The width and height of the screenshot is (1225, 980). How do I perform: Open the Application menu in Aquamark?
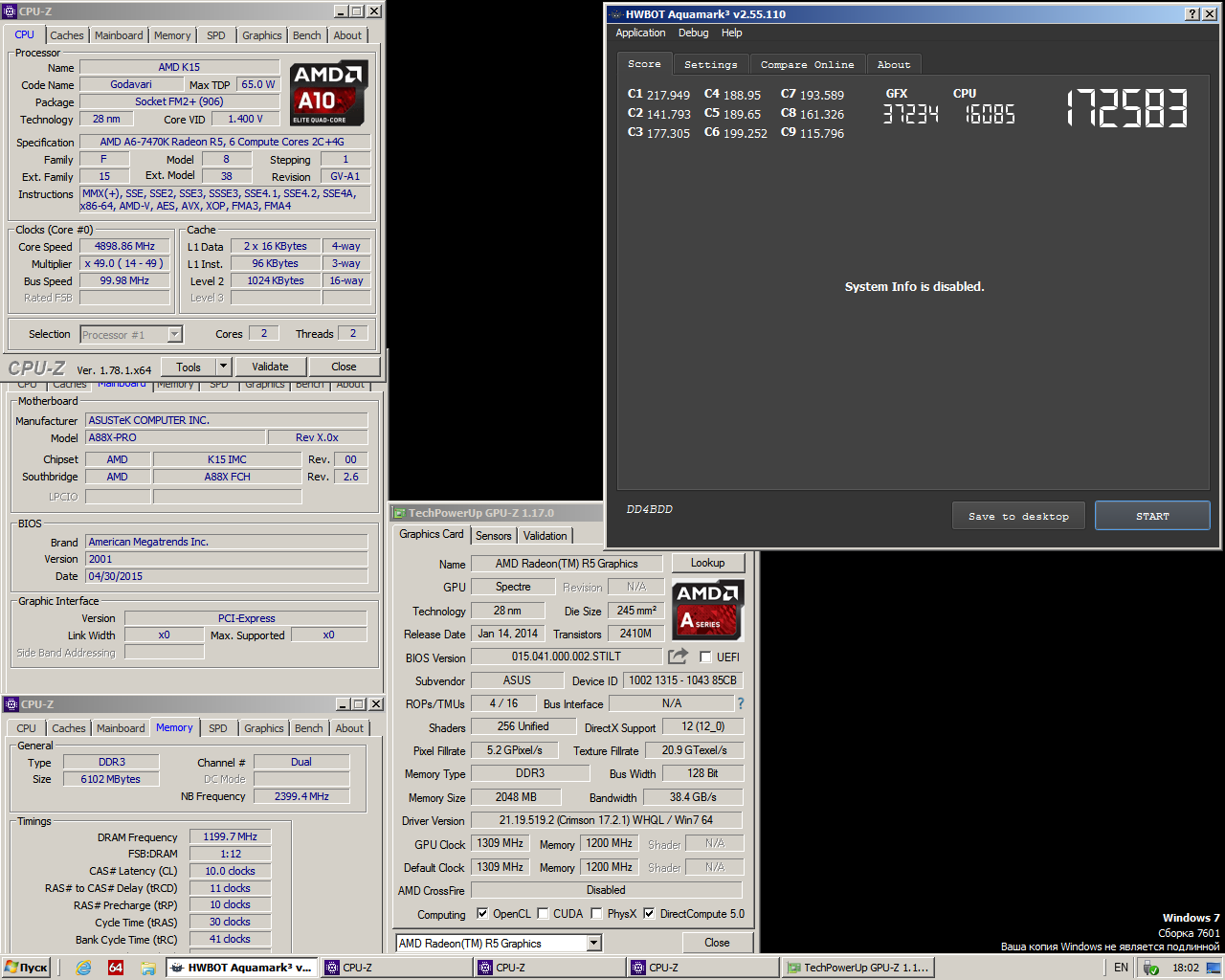point(640,33)
